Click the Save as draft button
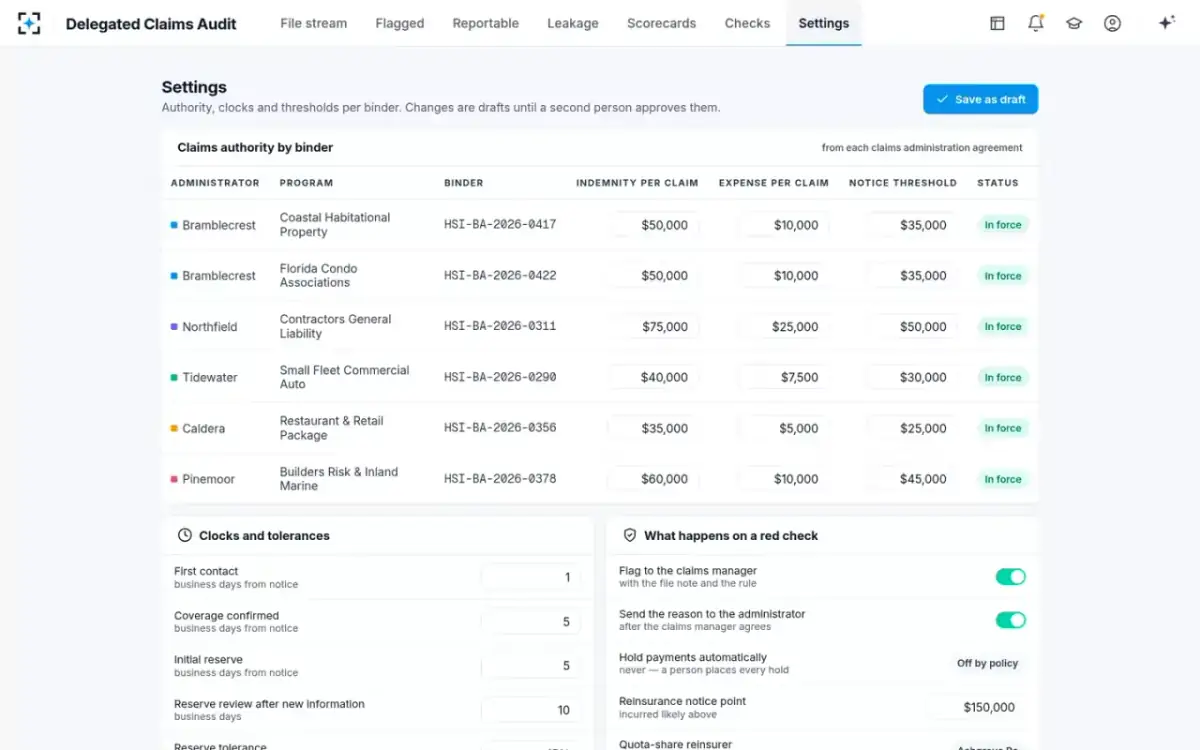Image resolution: width=1200 pixels, height=750 pixels. tap(981, 99)
